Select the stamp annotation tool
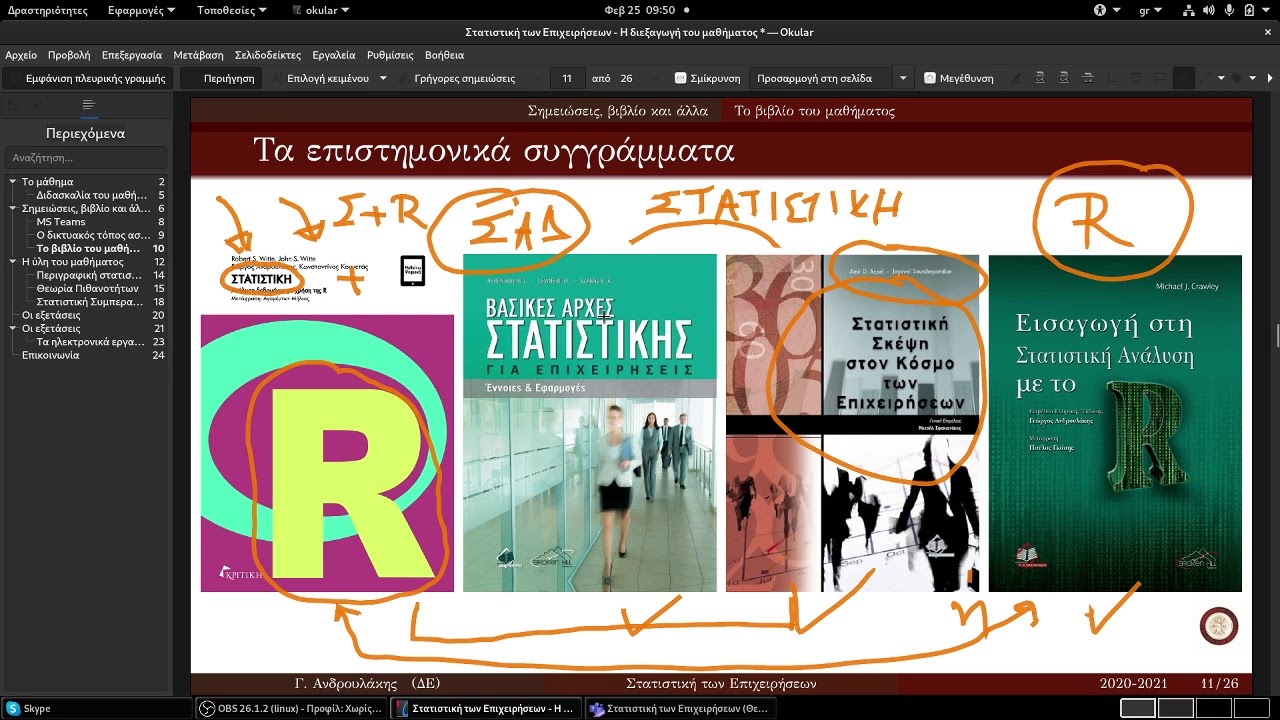 [x=1236, y=78]
